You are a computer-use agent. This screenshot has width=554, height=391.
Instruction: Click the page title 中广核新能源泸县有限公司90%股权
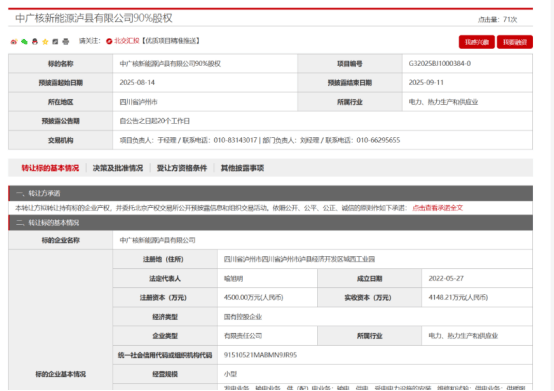tap(94, 18)
